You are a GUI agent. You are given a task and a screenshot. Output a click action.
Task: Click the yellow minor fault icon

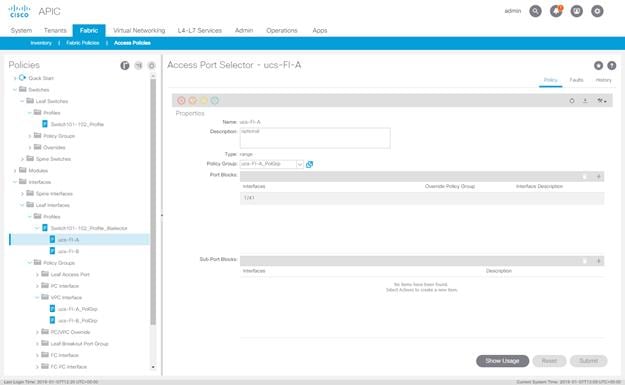click(204, 100)
